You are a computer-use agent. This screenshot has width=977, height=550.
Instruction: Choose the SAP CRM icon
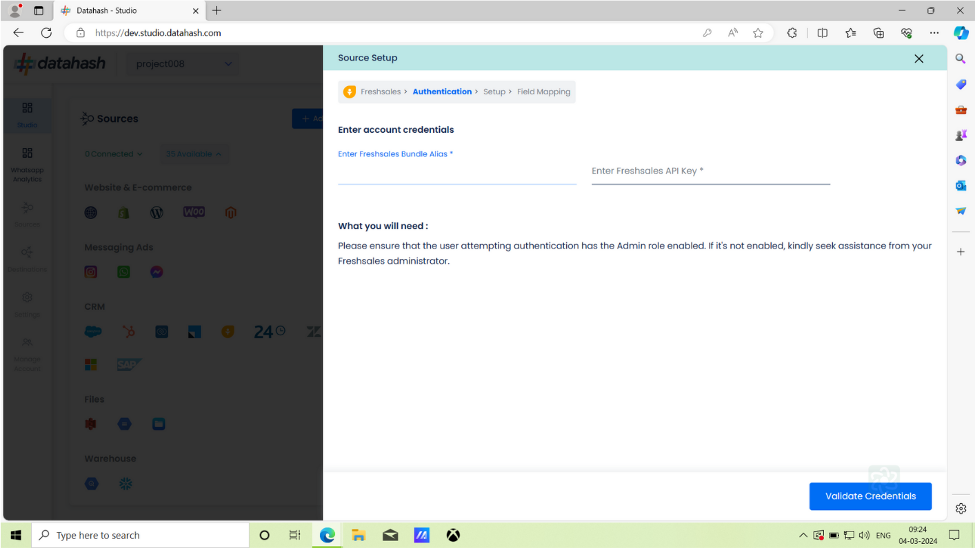coord(129,364)
